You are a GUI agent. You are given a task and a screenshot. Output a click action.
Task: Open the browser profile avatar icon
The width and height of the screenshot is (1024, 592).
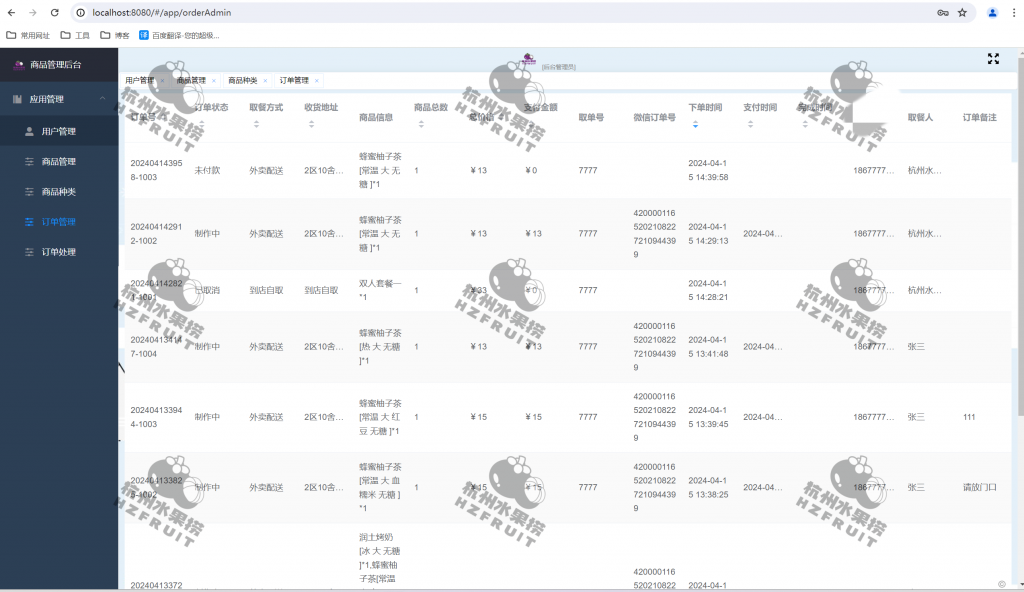click(x=992, y=13)
